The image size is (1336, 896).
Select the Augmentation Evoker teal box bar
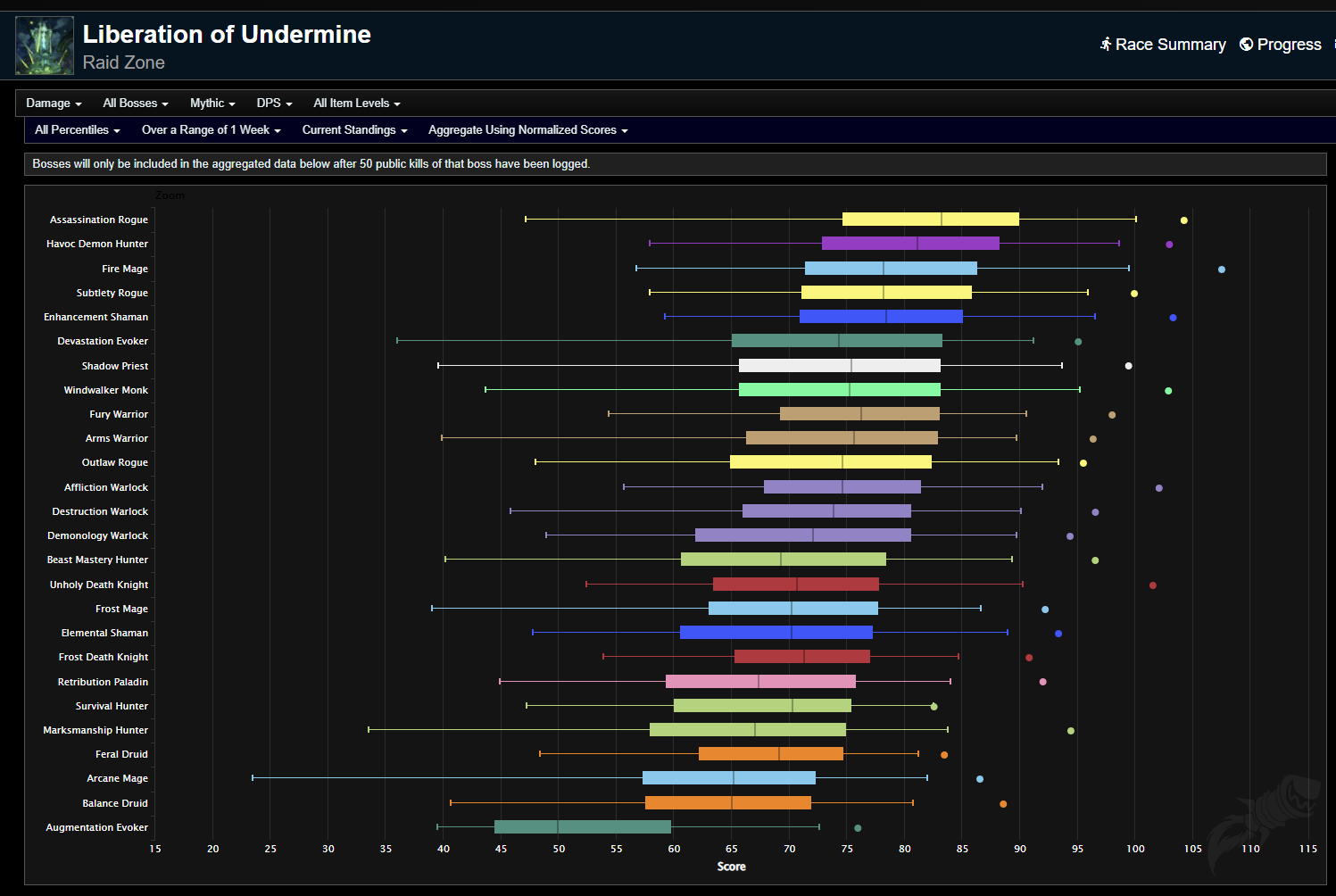582,827
